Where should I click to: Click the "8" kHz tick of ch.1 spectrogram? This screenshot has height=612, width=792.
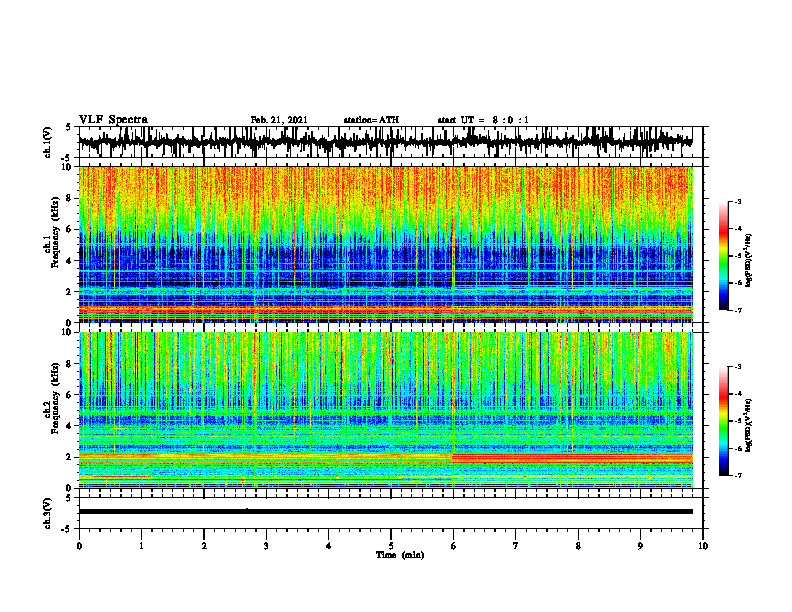[x=70, y=198]
